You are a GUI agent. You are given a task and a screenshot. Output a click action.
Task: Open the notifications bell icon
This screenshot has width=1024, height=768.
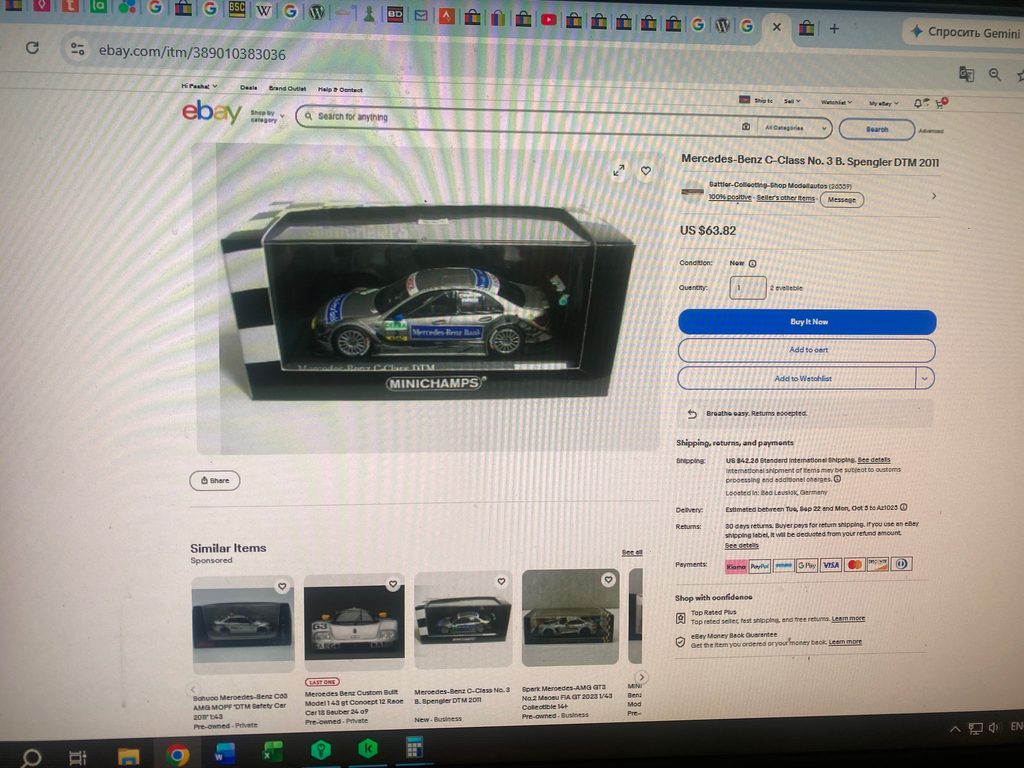point(918,103)
